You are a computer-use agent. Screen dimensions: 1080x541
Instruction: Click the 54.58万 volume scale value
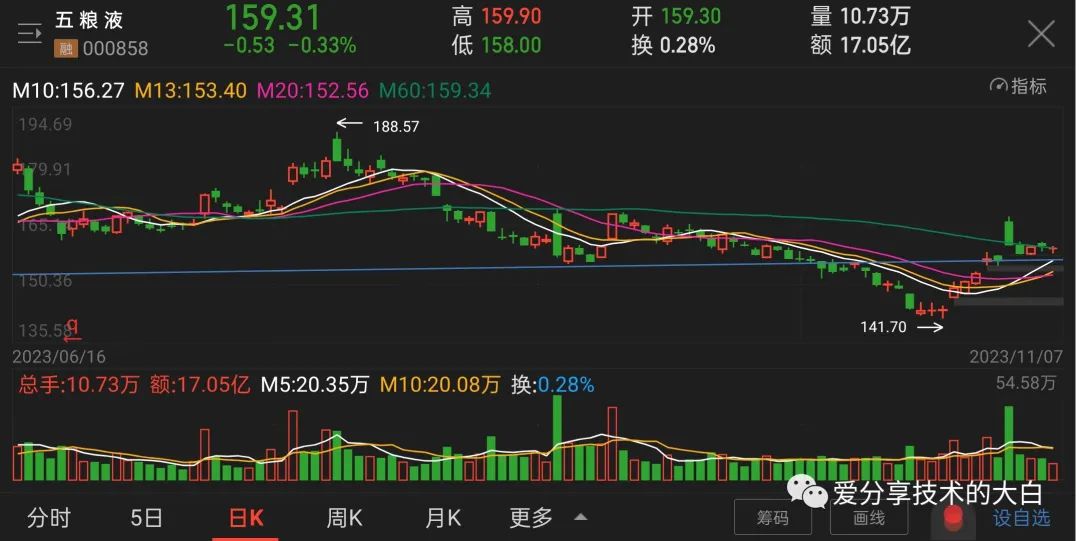click(x=1026, y=382)
